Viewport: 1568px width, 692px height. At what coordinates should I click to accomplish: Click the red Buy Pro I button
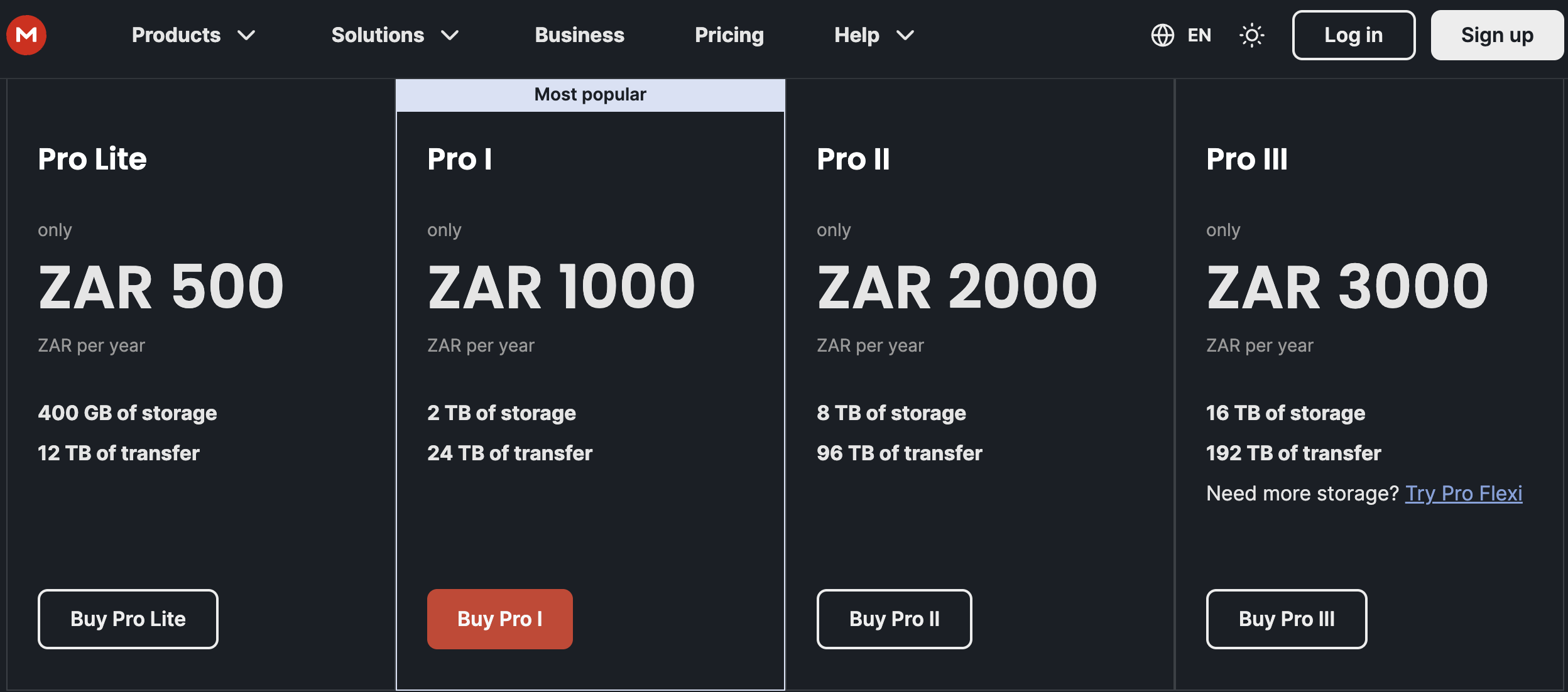coord(499,619)
